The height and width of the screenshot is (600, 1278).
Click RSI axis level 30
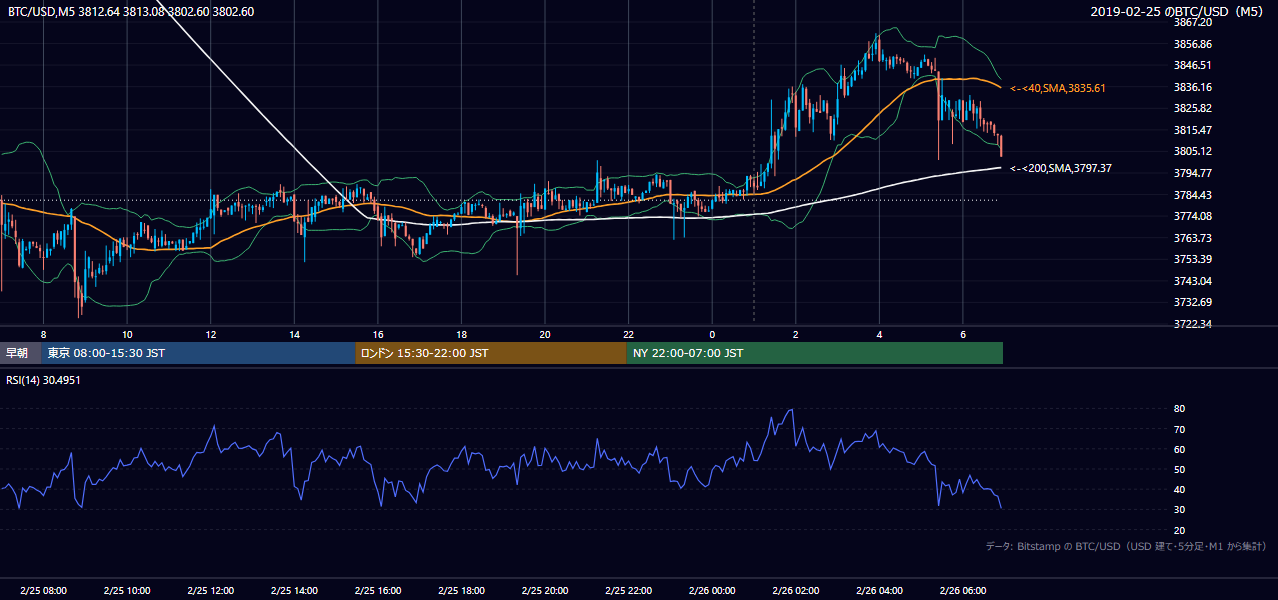point(1179,509)
